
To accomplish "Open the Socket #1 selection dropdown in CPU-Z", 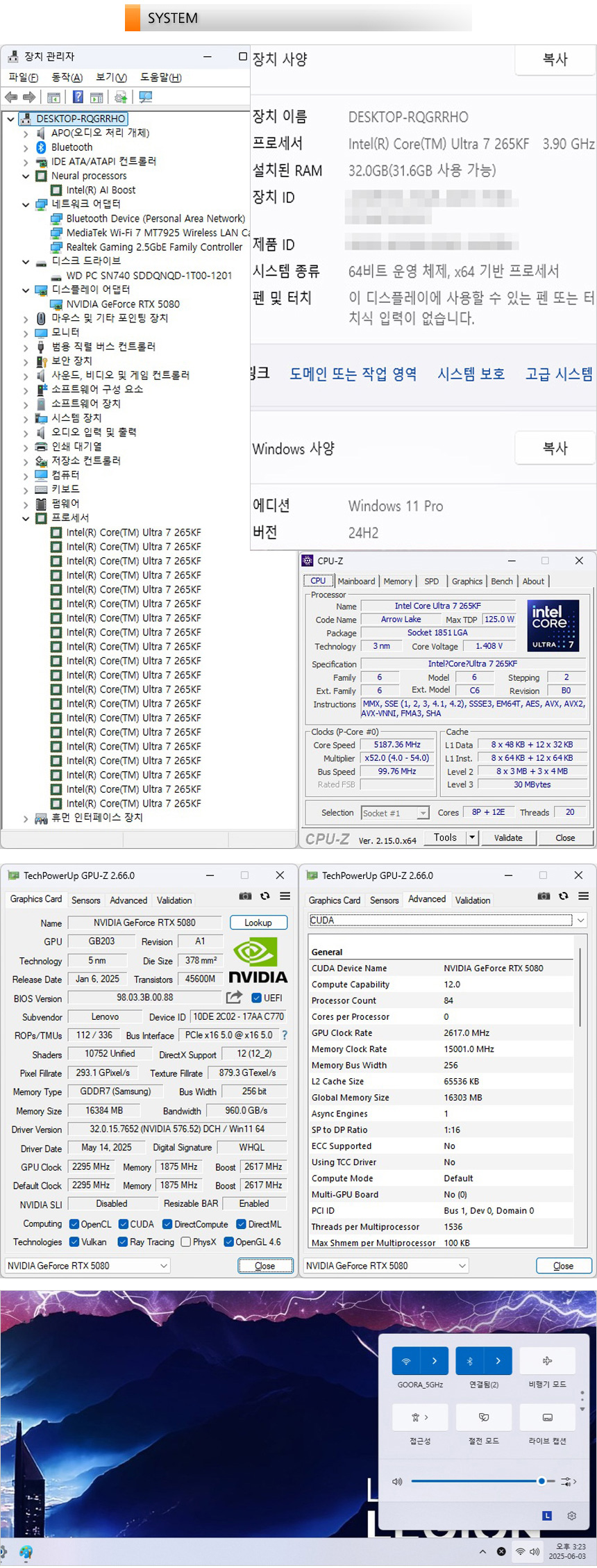I will click(423, 813).
